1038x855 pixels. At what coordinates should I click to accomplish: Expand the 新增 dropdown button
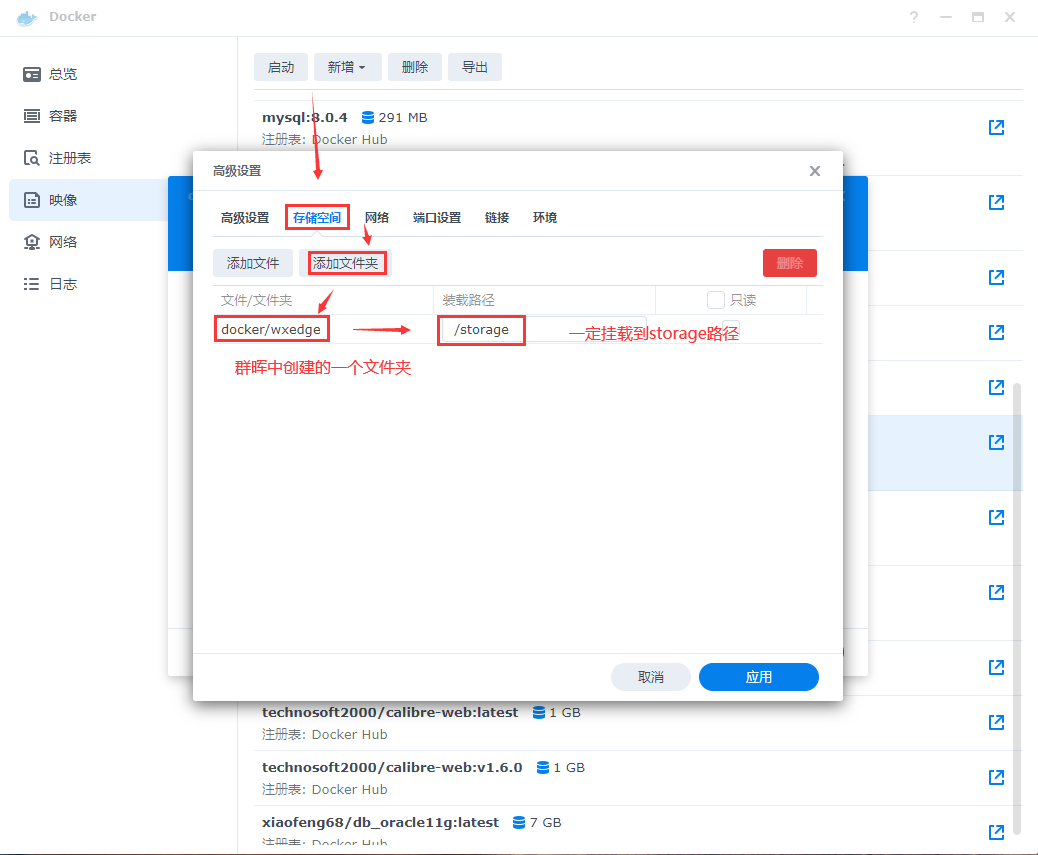click(346, 67)
